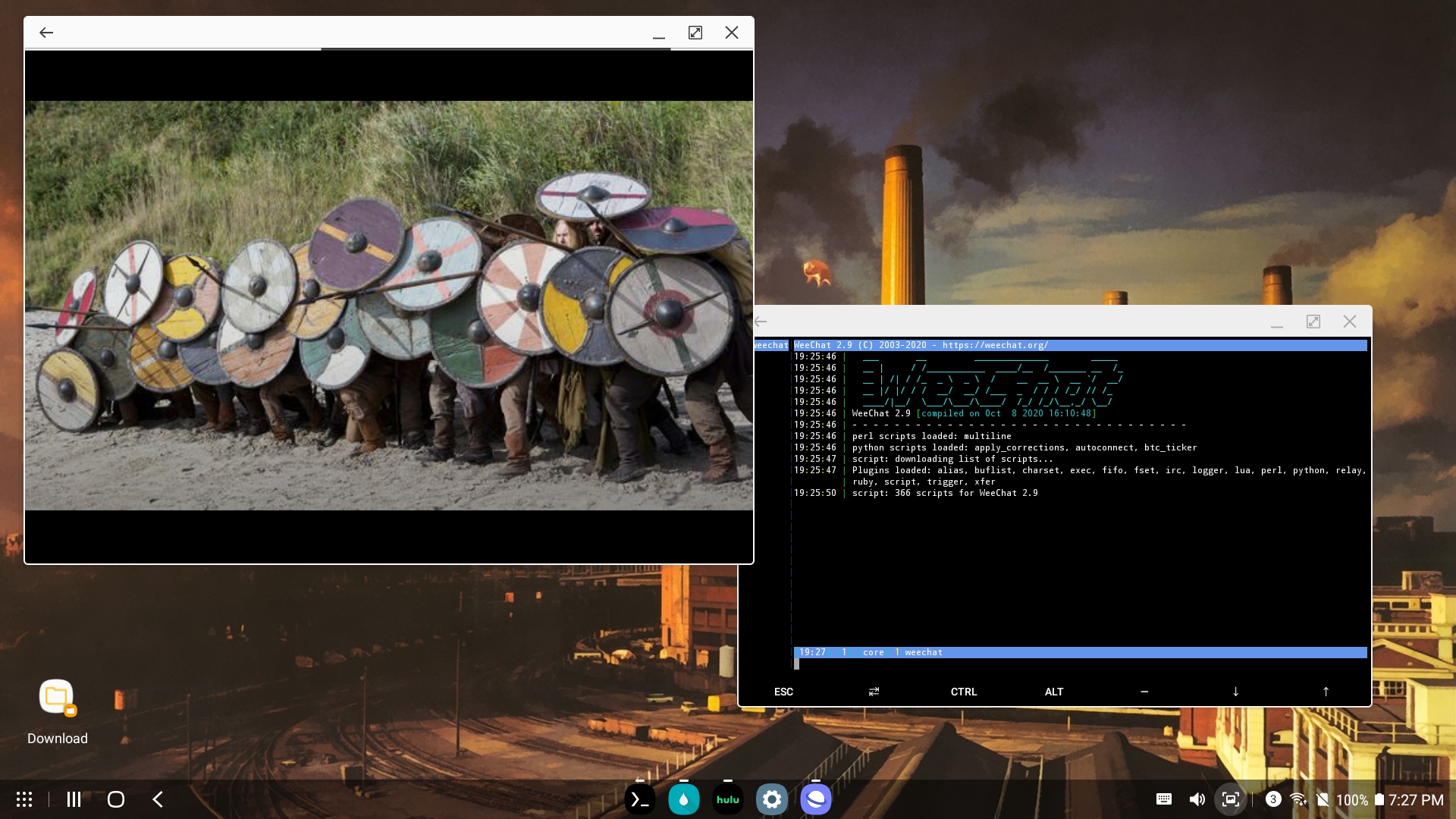Take a screen capture from tray

pos(1231,799)
